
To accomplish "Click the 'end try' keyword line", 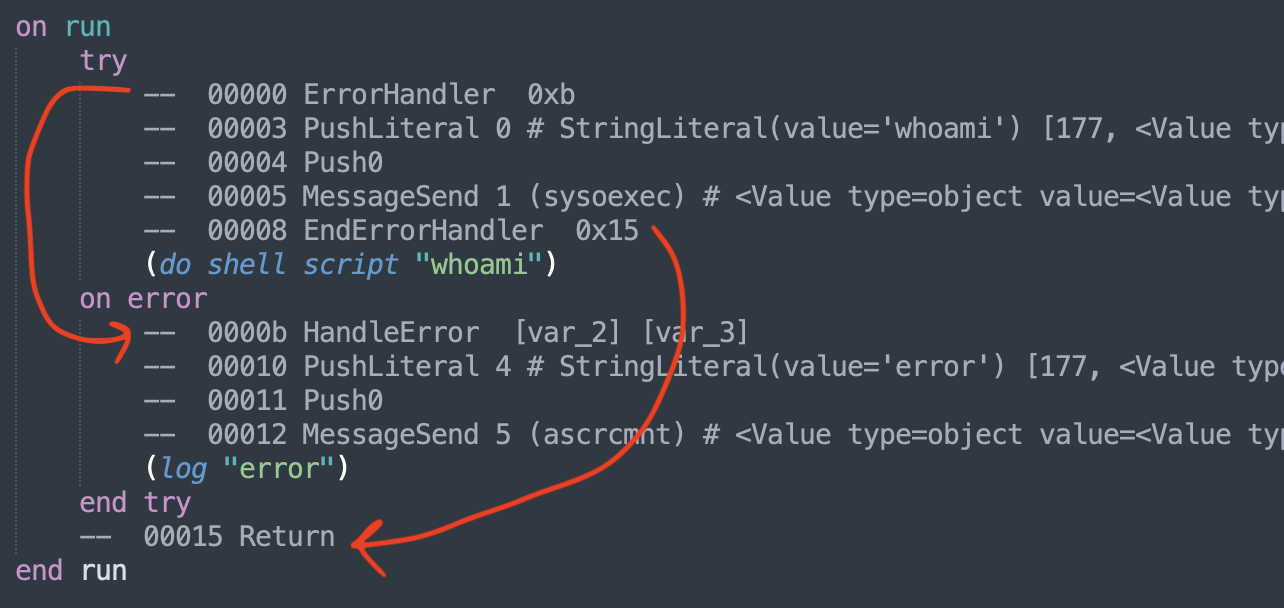I will (136, 502).
